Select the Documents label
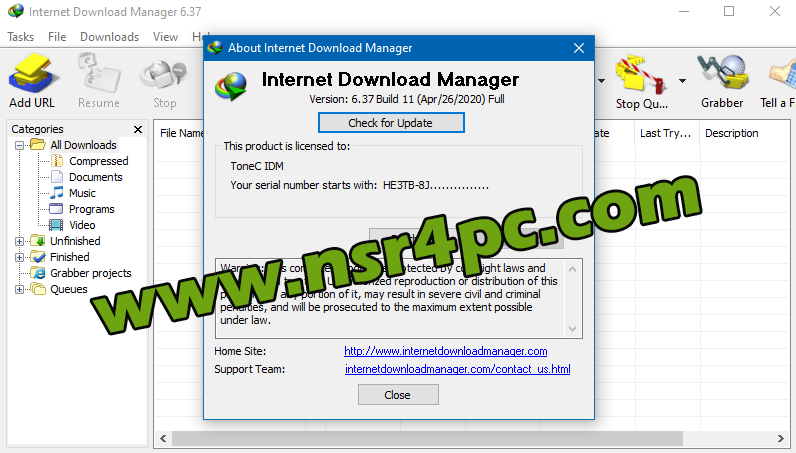 [x=95, y=177]
